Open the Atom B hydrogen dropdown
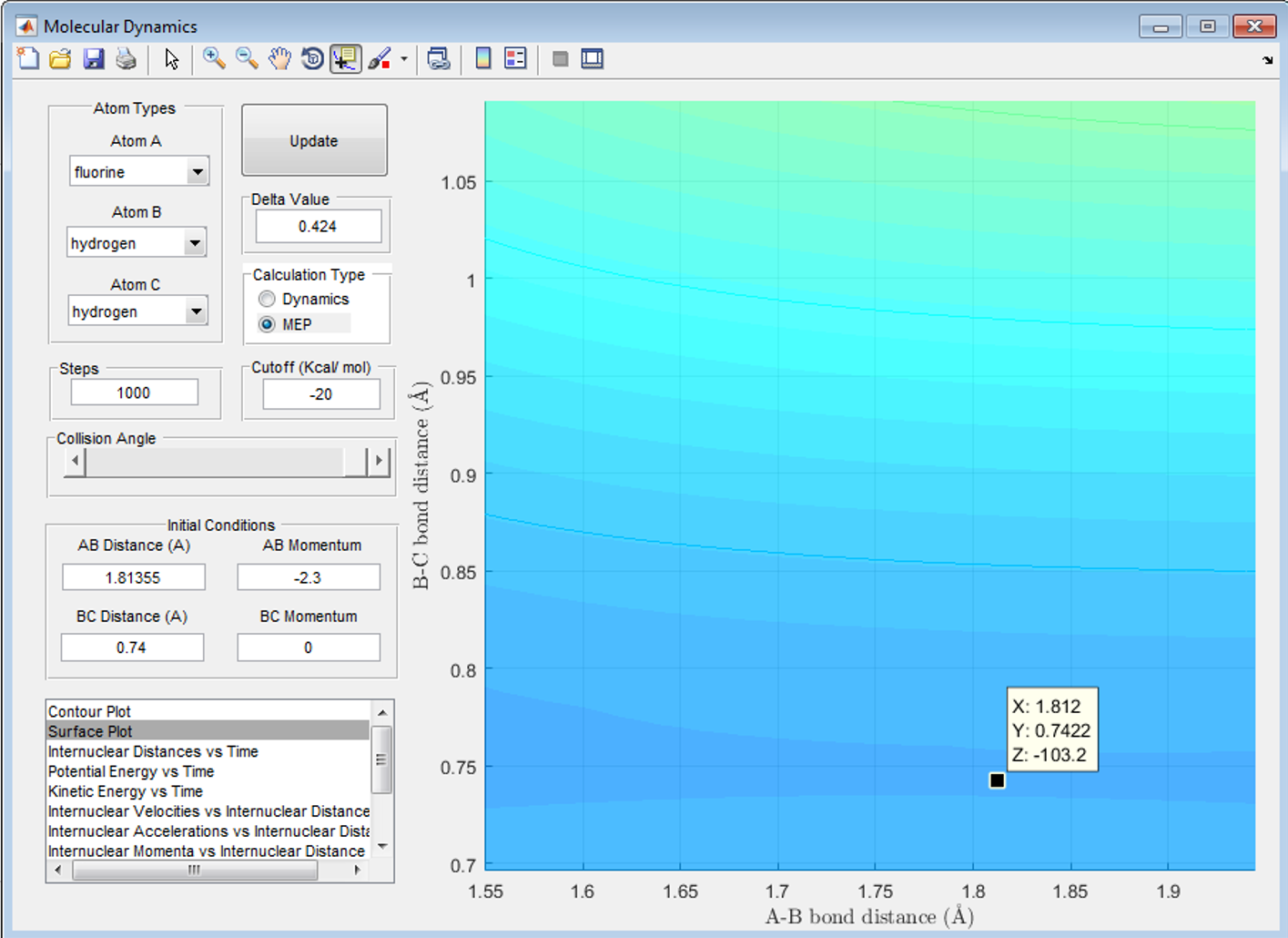Image resolution: width=1288 pixels, height=938 pixels. coord(195,243)
